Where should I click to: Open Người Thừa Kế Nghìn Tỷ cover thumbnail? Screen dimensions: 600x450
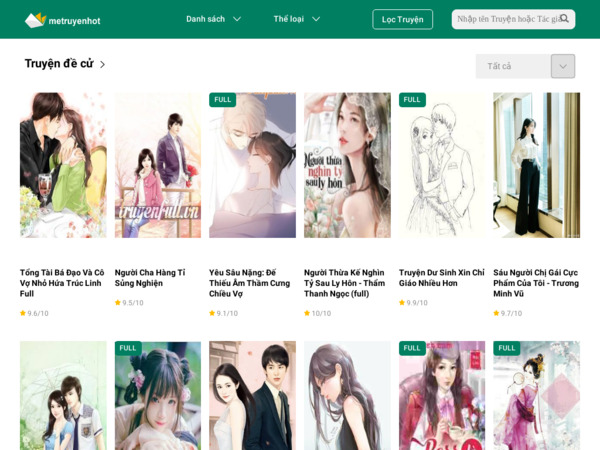347,165
